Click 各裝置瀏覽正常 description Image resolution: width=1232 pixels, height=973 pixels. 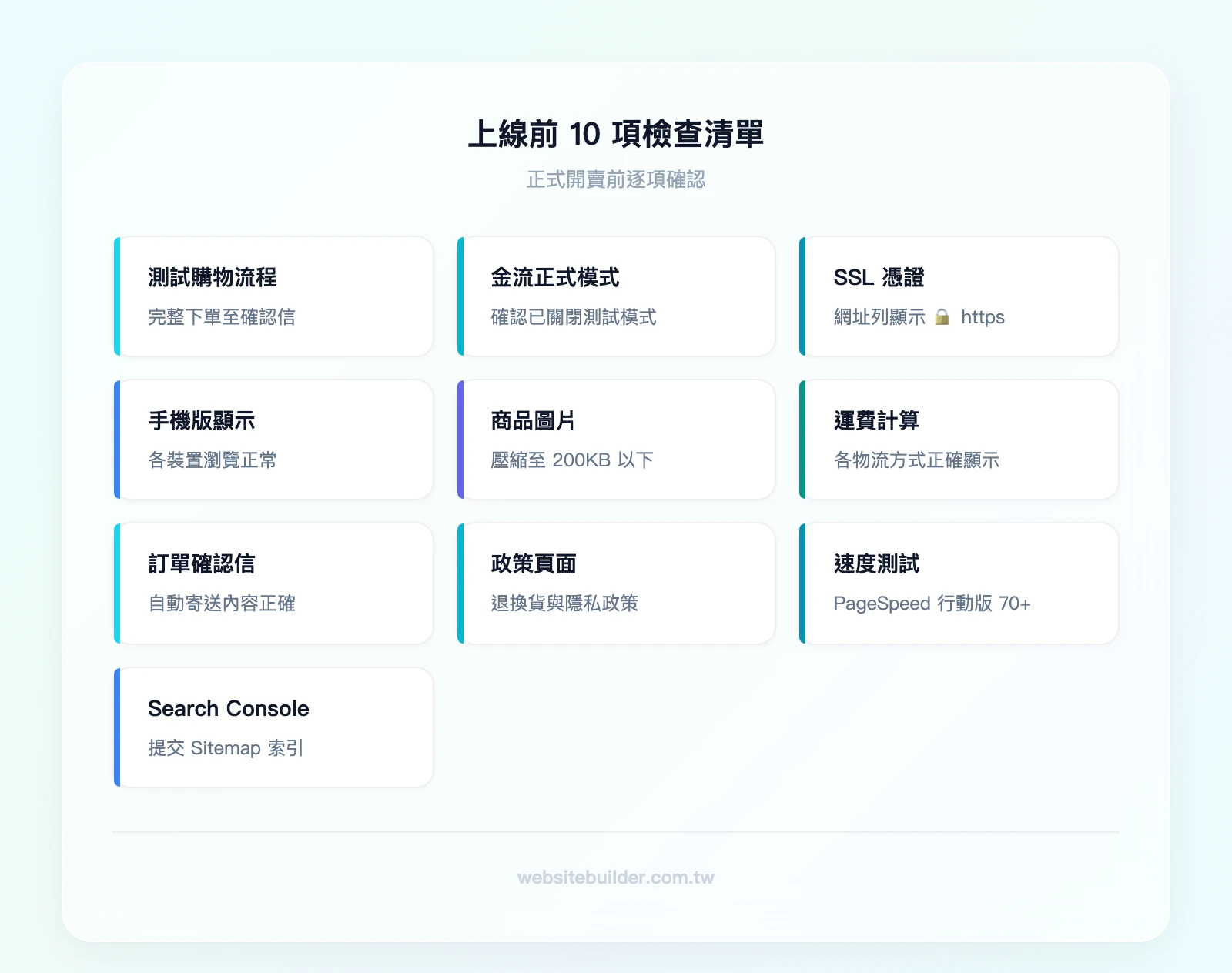[213, 460]
